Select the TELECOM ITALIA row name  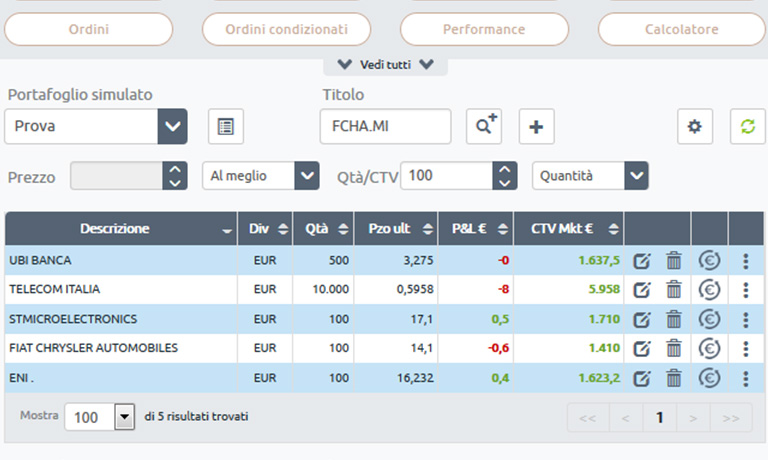[54, 289]
